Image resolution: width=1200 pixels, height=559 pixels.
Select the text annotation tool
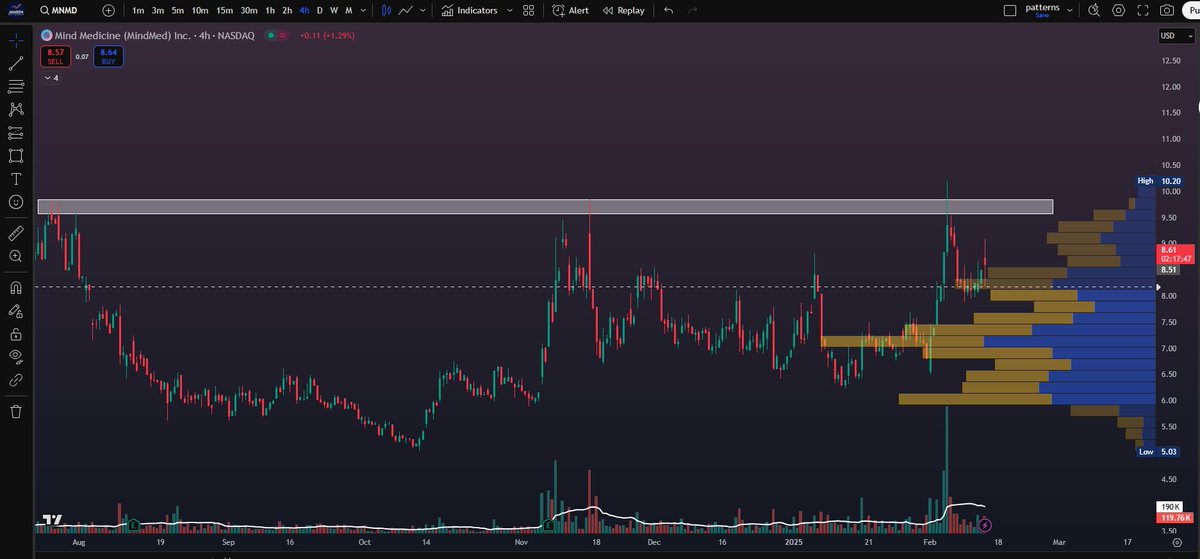[x=16, y=178]
